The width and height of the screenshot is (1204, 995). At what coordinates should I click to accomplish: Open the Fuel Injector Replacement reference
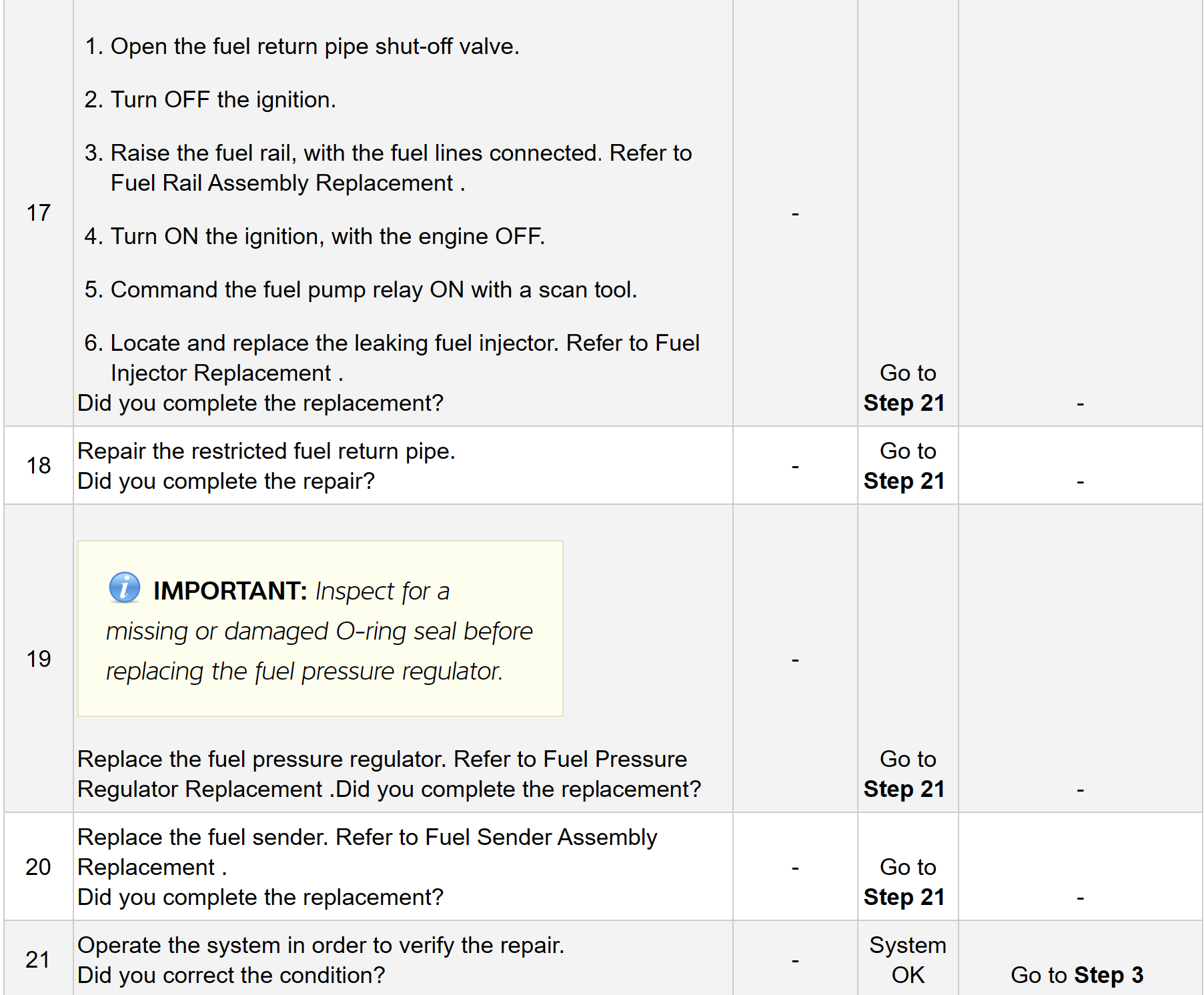(x=220, y=373)
